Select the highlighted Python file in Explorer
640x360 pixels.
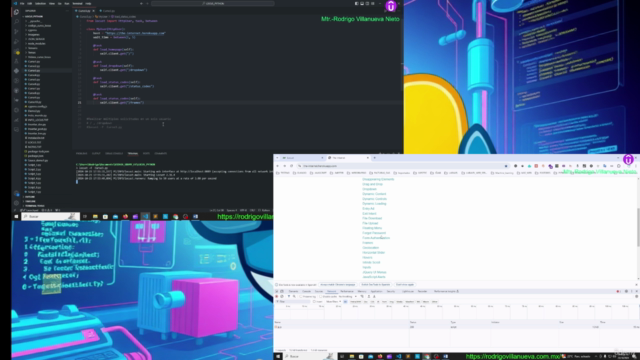pos(34,71)
